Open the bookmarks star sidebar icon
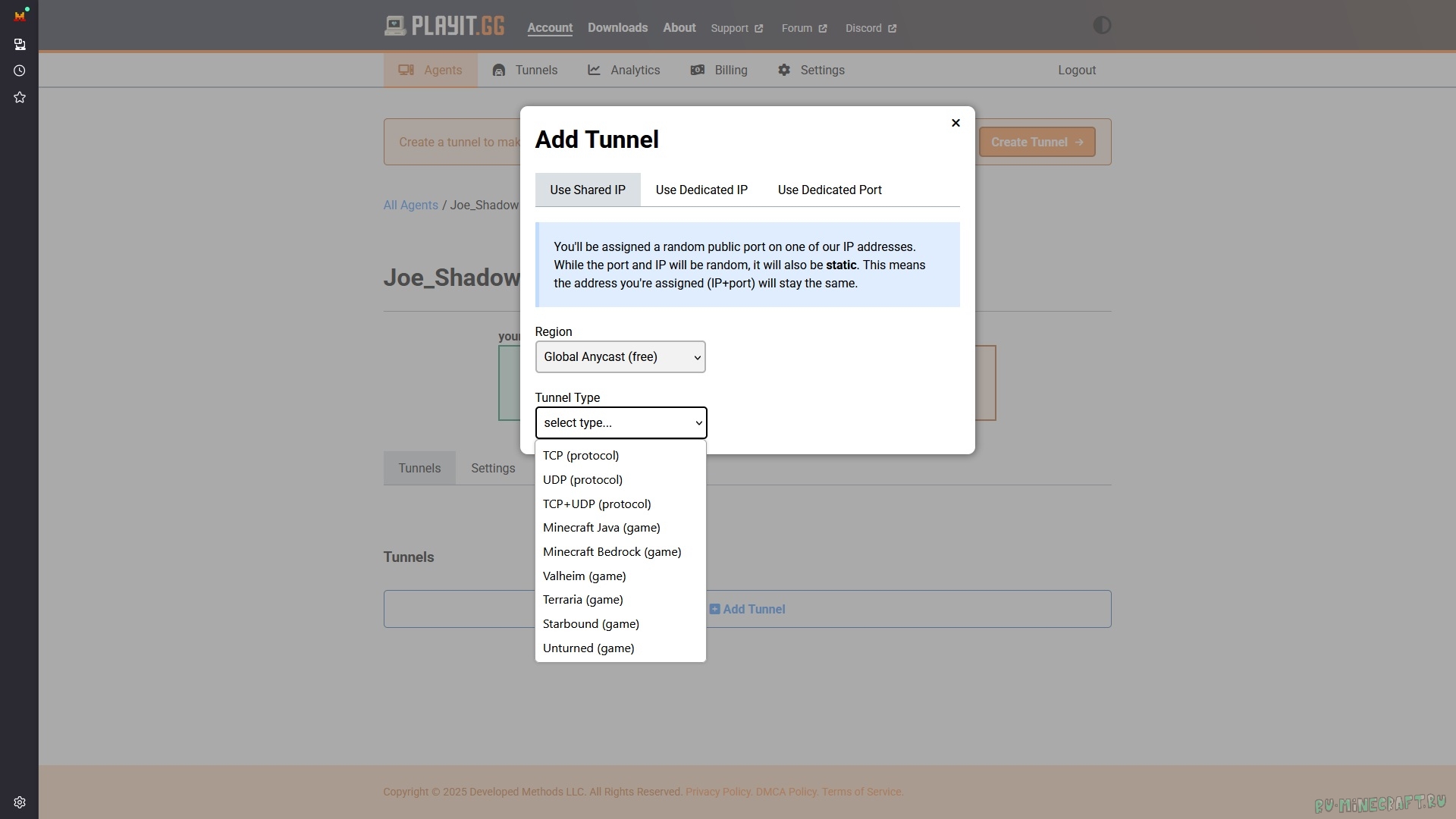 click(20, 97)
